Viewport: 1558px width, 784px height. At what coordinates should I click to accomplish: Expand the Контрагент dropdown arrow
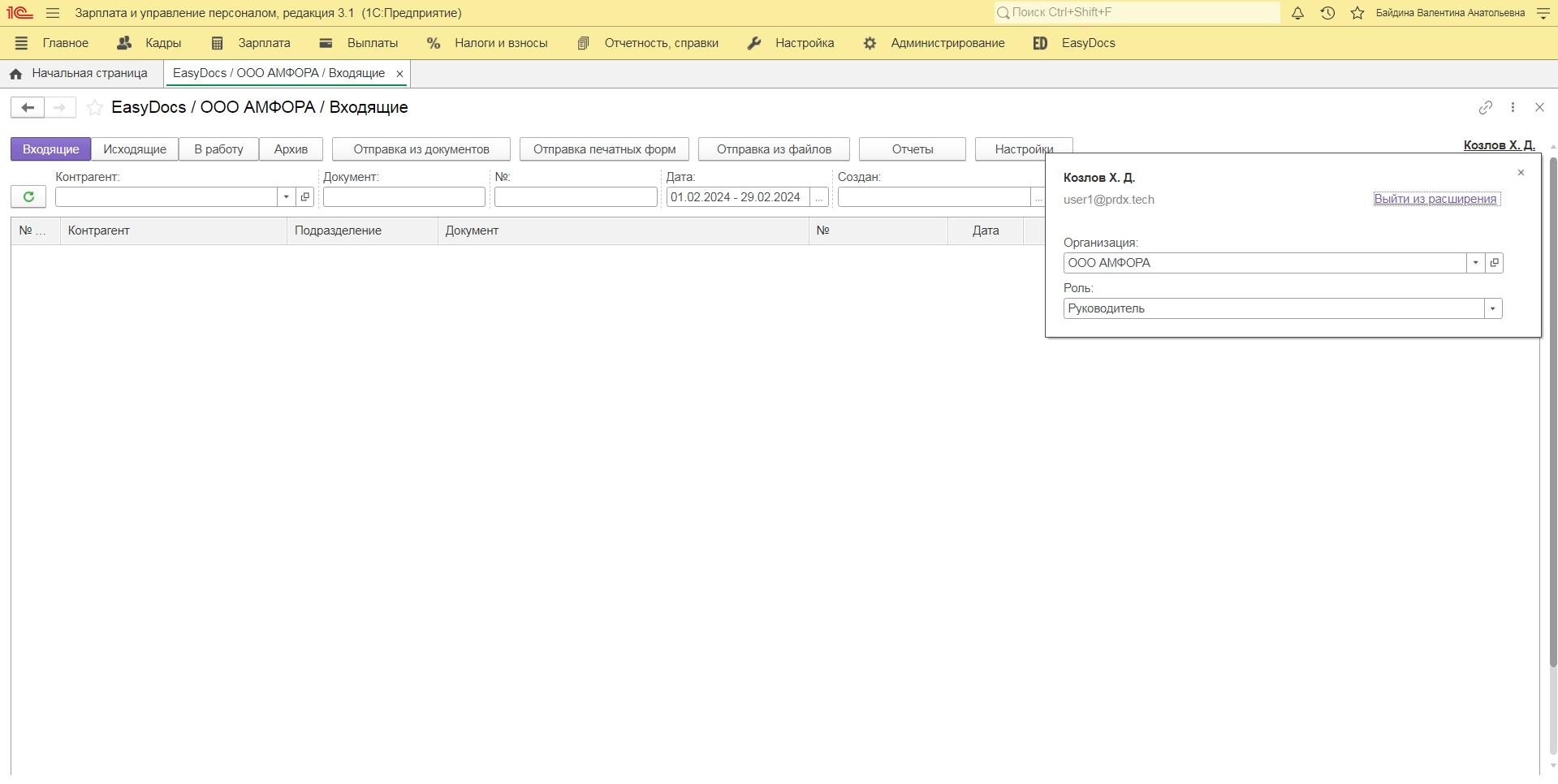point(286,197)
